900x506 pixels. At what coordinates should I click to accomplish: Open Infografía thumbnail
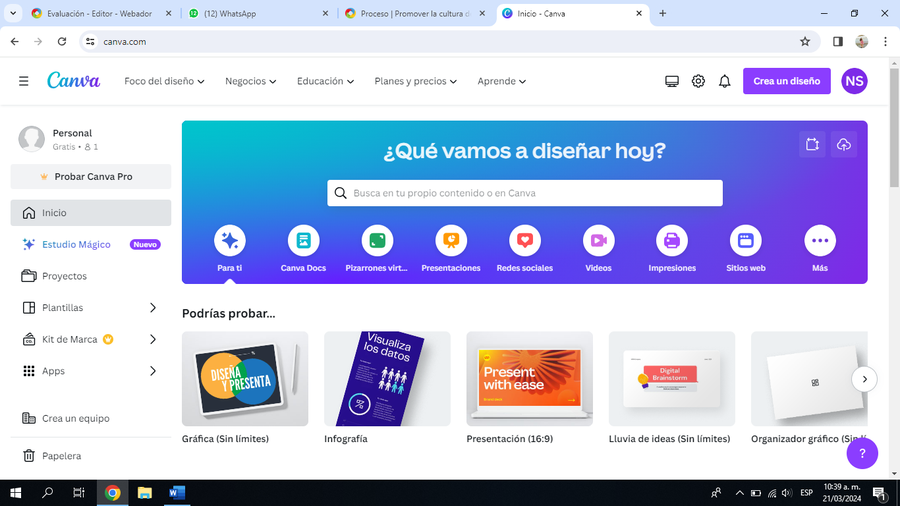[387, 379]
